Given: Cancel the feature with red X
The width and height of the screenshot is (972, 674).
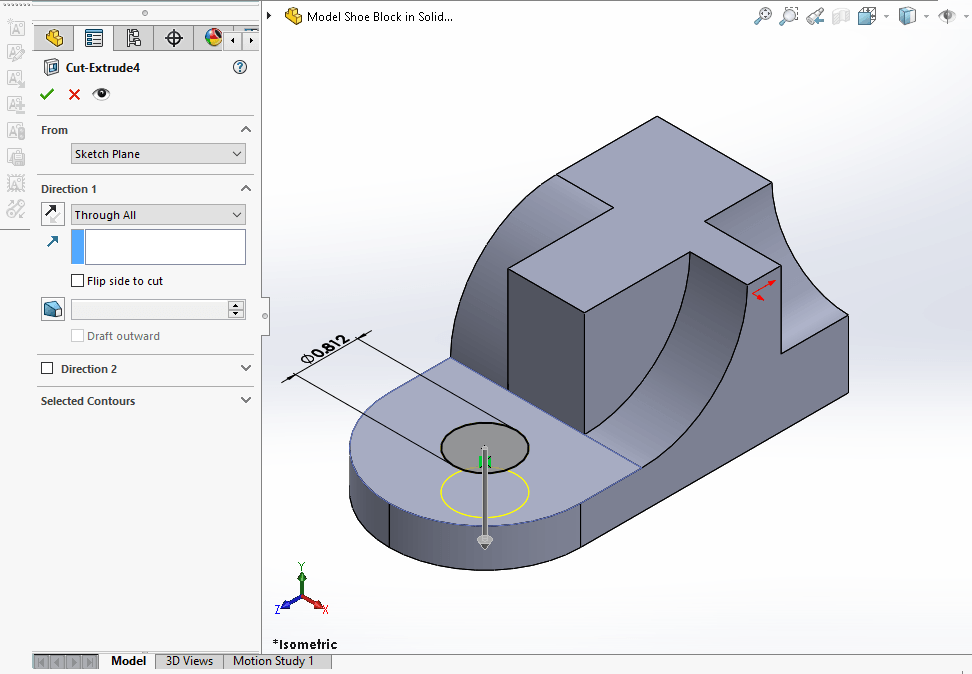Looking at the screenshot, I should click(x=74, y=94).
